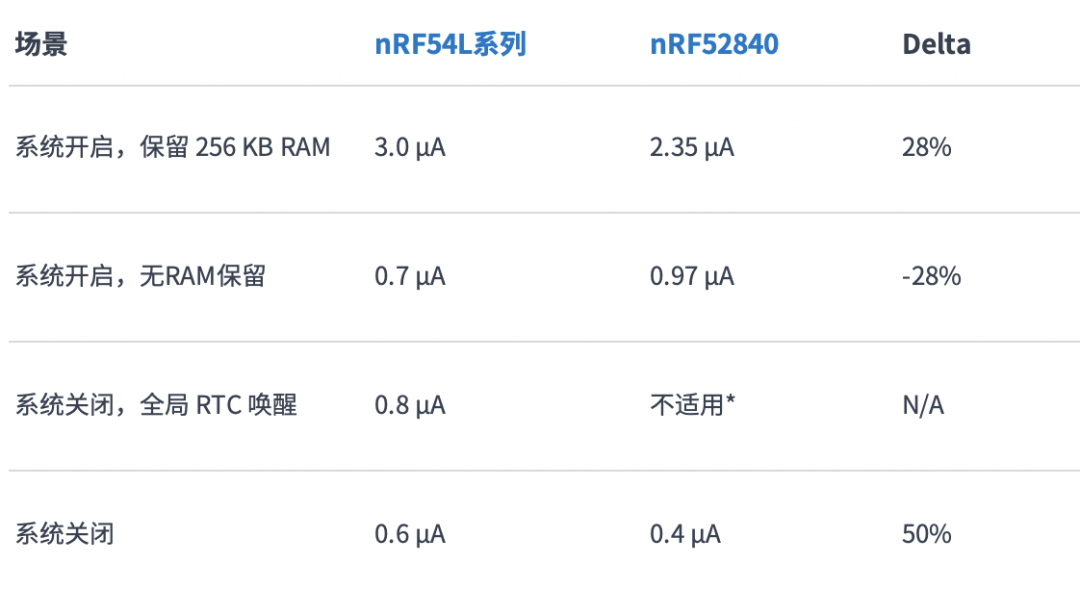1080x589 pixels.
Task: Click the 0.7 µA cell
Action: click(410, 276)
